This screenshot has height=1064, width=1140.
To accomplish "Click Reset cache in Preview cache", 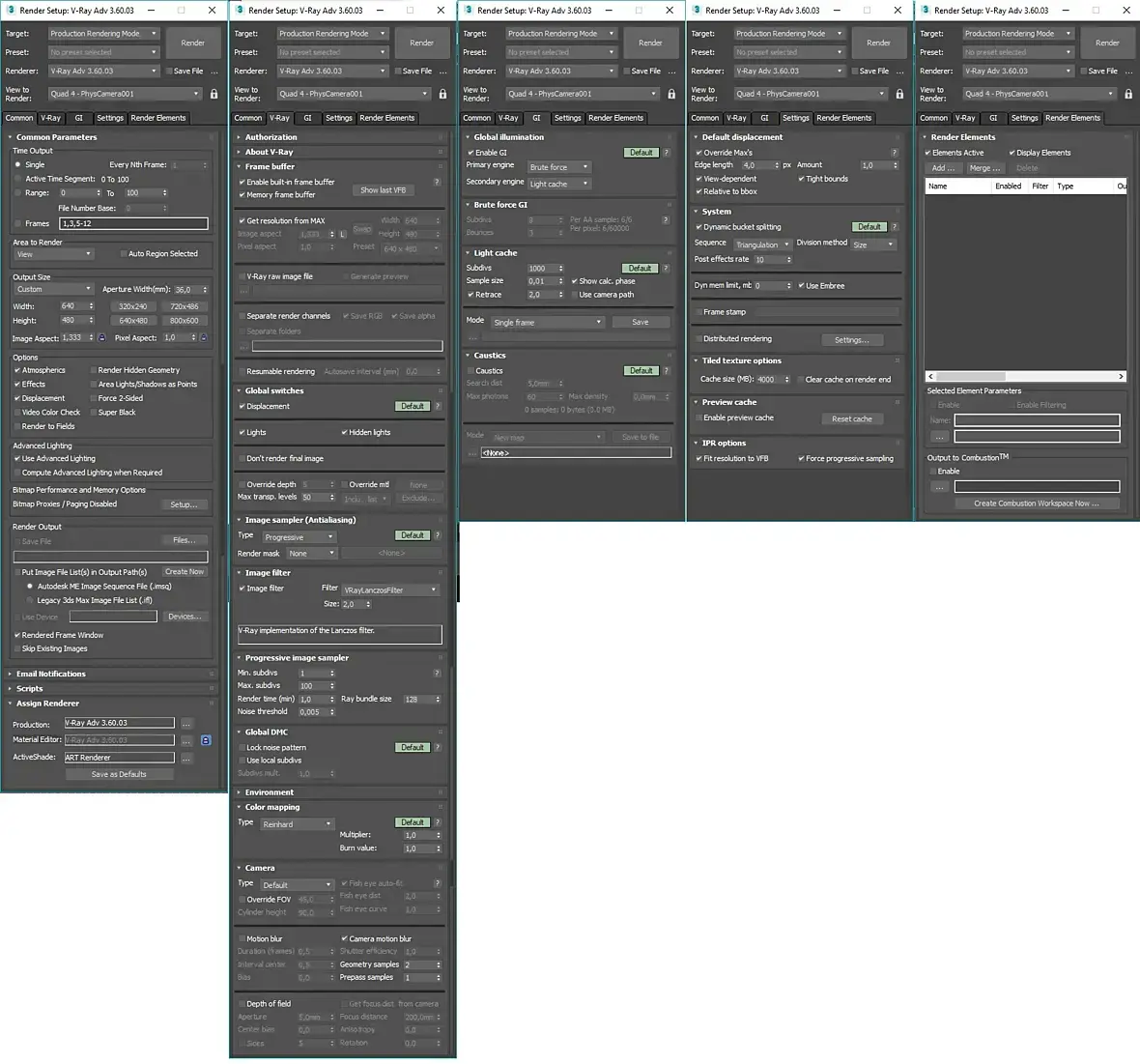I will (851, 418).
